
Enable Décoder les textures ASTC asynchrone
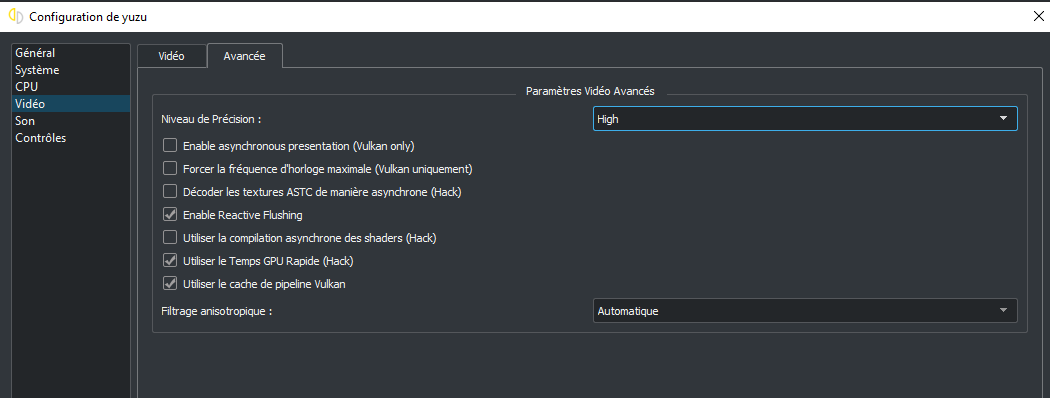click(x=170, y=192)
